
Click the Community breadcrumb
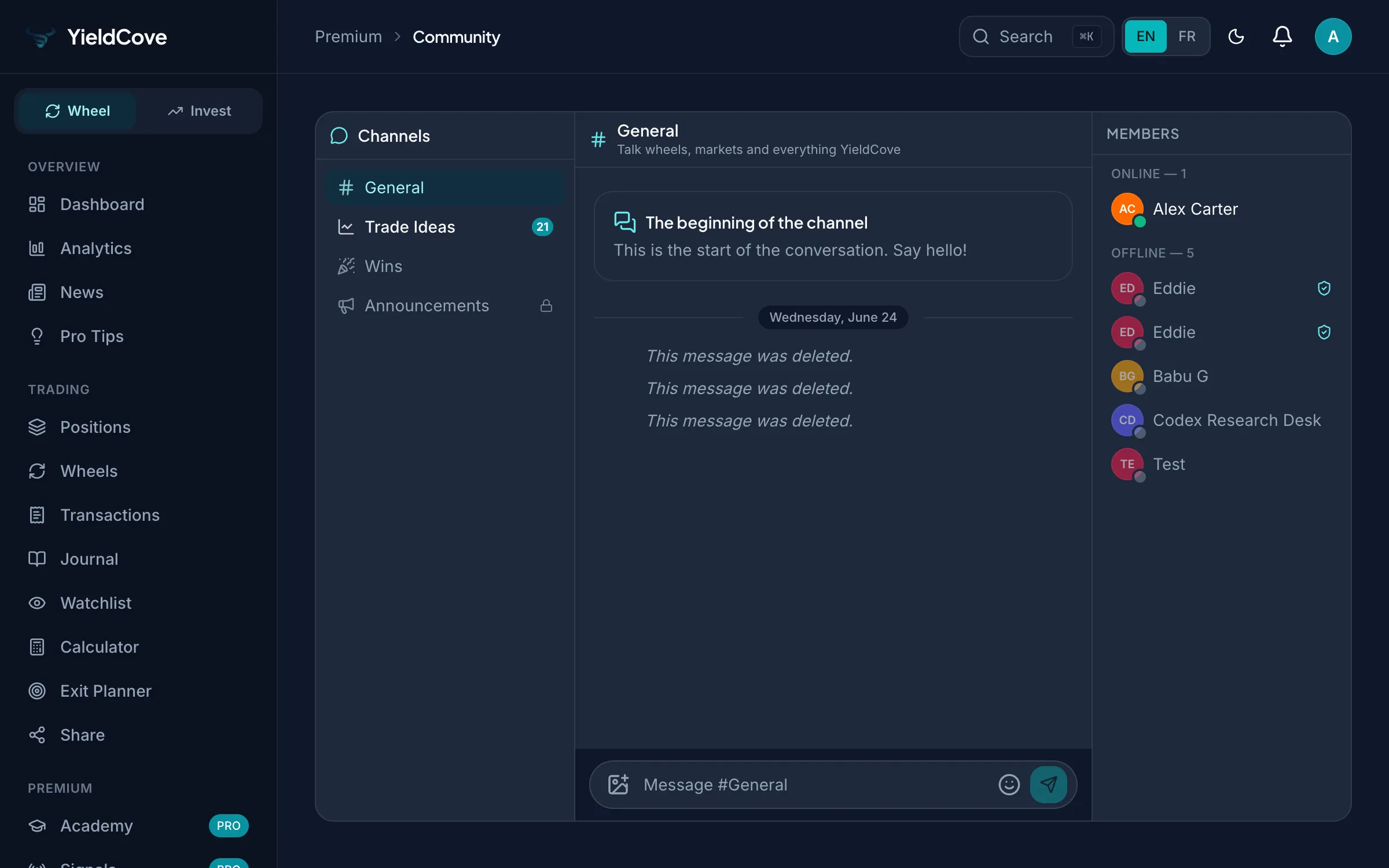(457, 37)
